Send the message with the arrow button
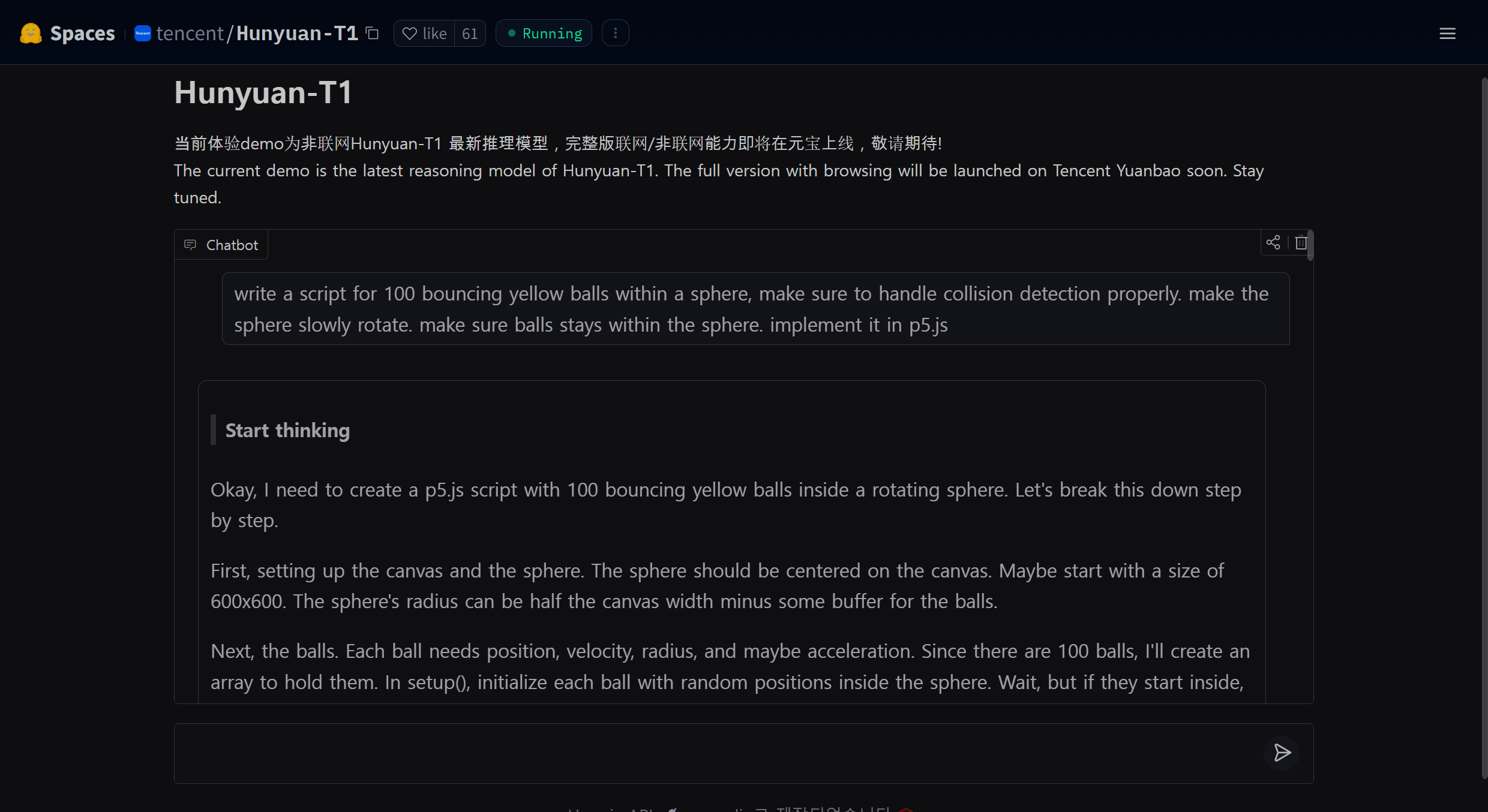 (x=1282, y=753)
